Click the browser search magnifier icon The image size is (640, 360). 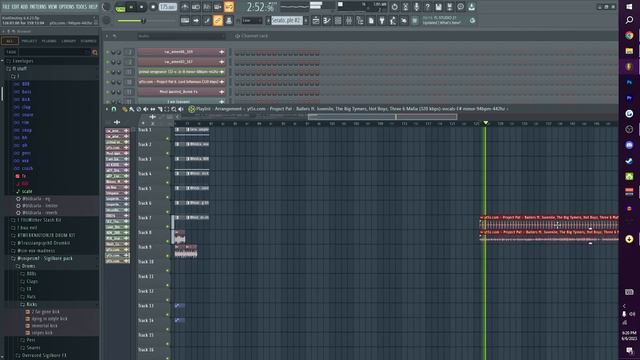(x=95, y=52)
